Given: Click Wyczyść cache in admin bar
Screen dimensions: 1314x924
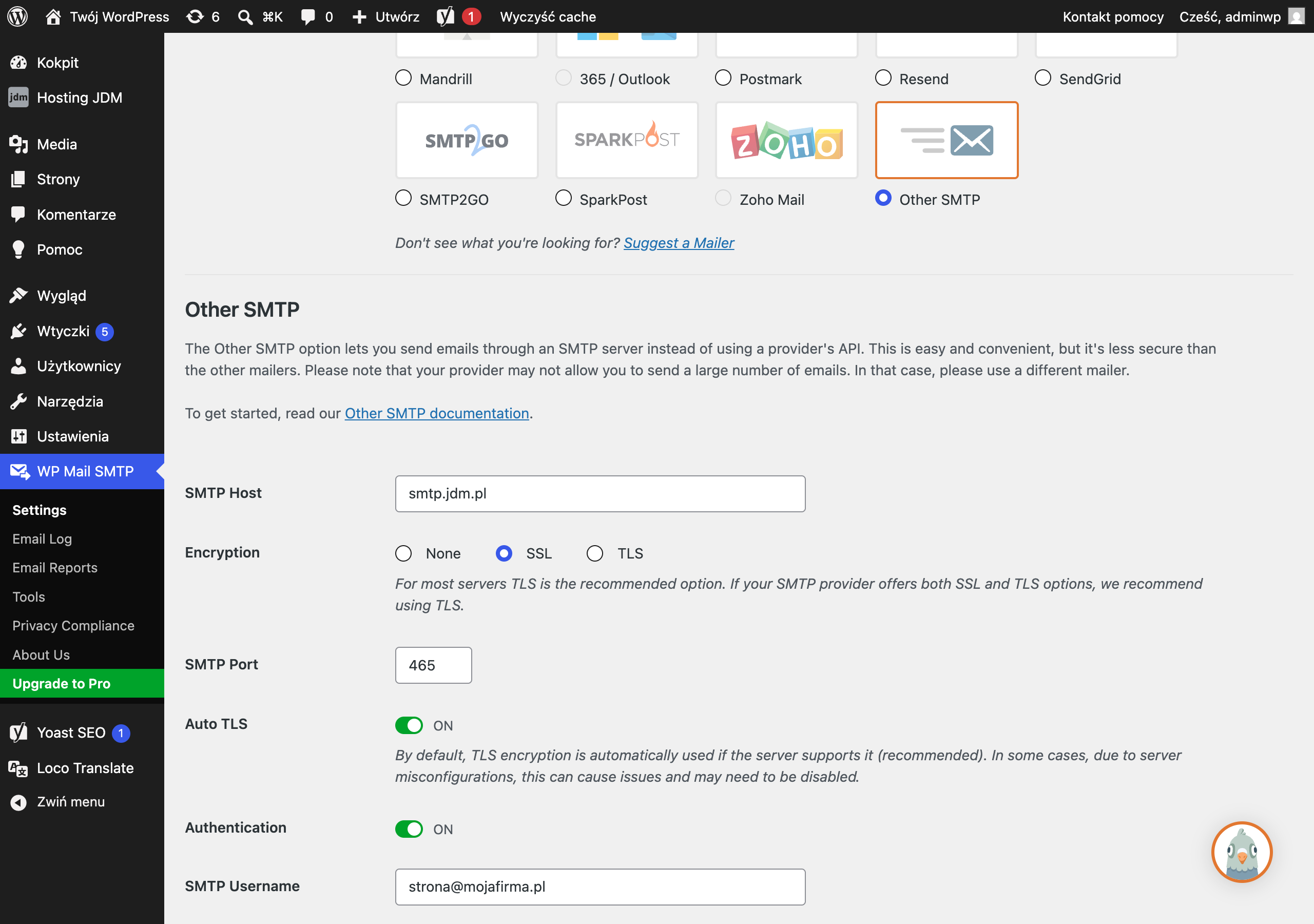Looking at the screenshot, I should [x=548, y=16].
